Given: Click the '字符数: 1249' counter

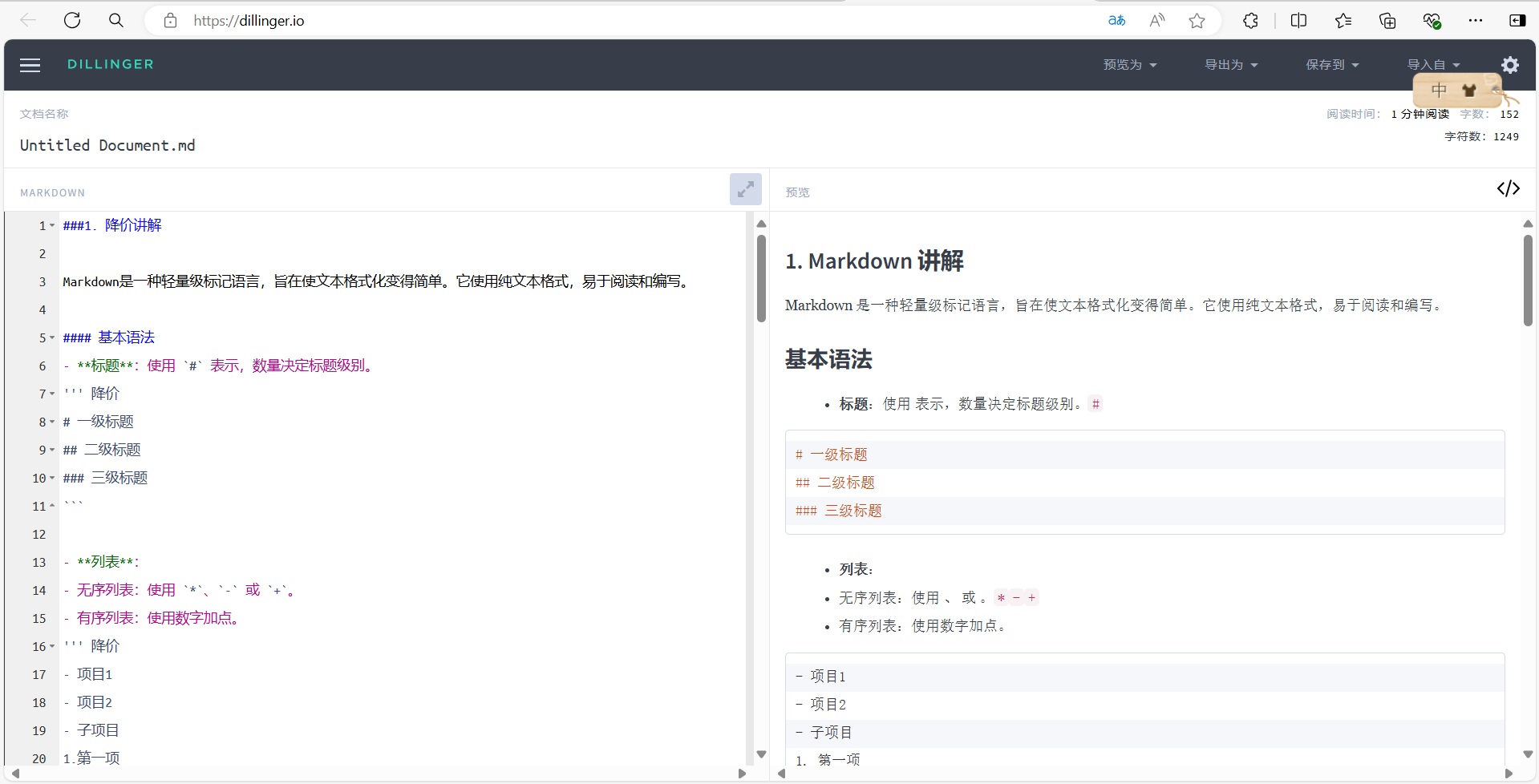Looking at the screenshot, I should pos(1482,137).
